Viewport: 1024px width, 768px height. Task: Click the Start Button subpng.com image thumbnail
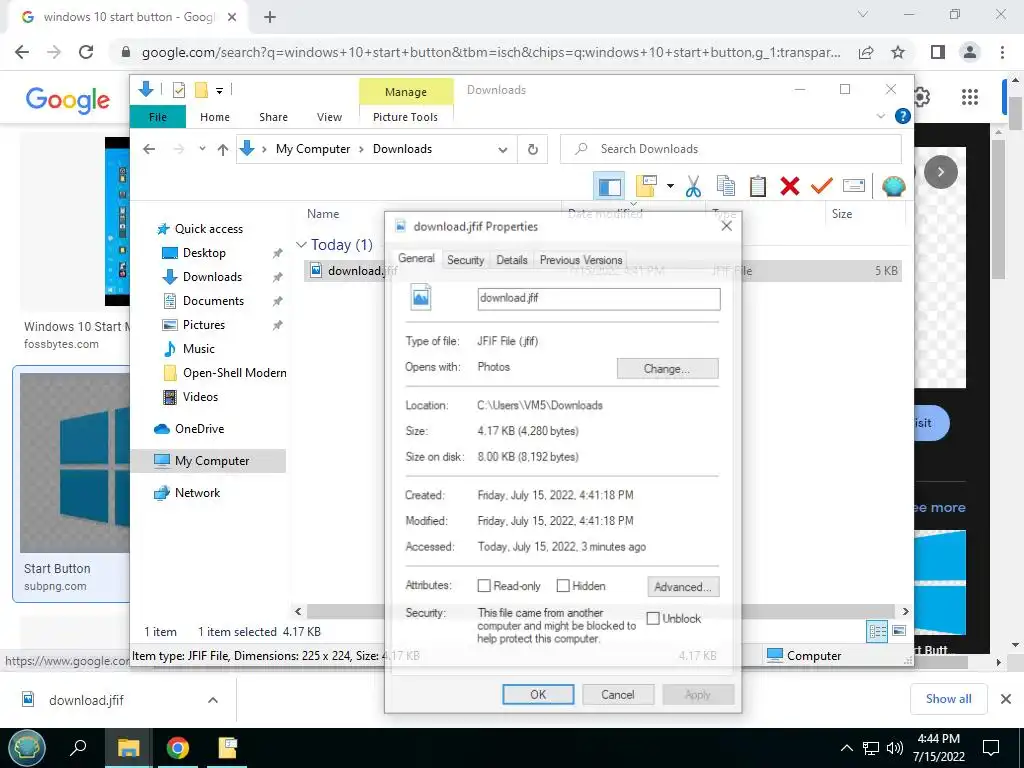[x=74, y=463]
